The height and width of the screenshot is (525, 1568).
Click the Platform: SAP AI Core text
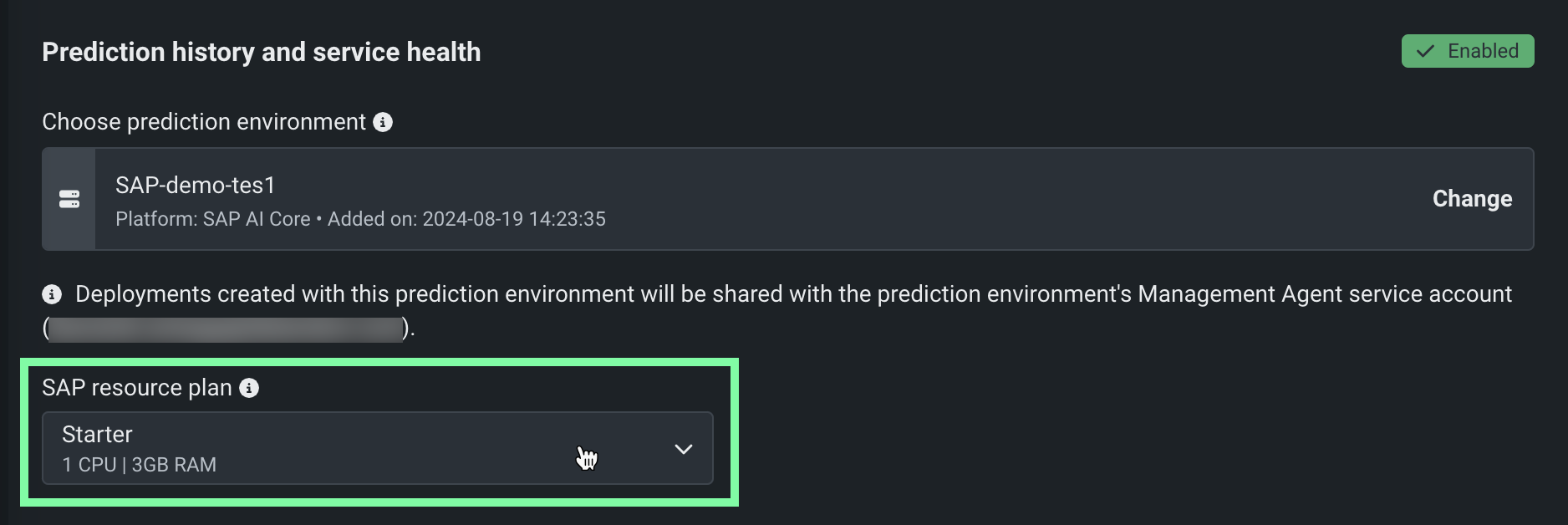click(x=213, y=219)
